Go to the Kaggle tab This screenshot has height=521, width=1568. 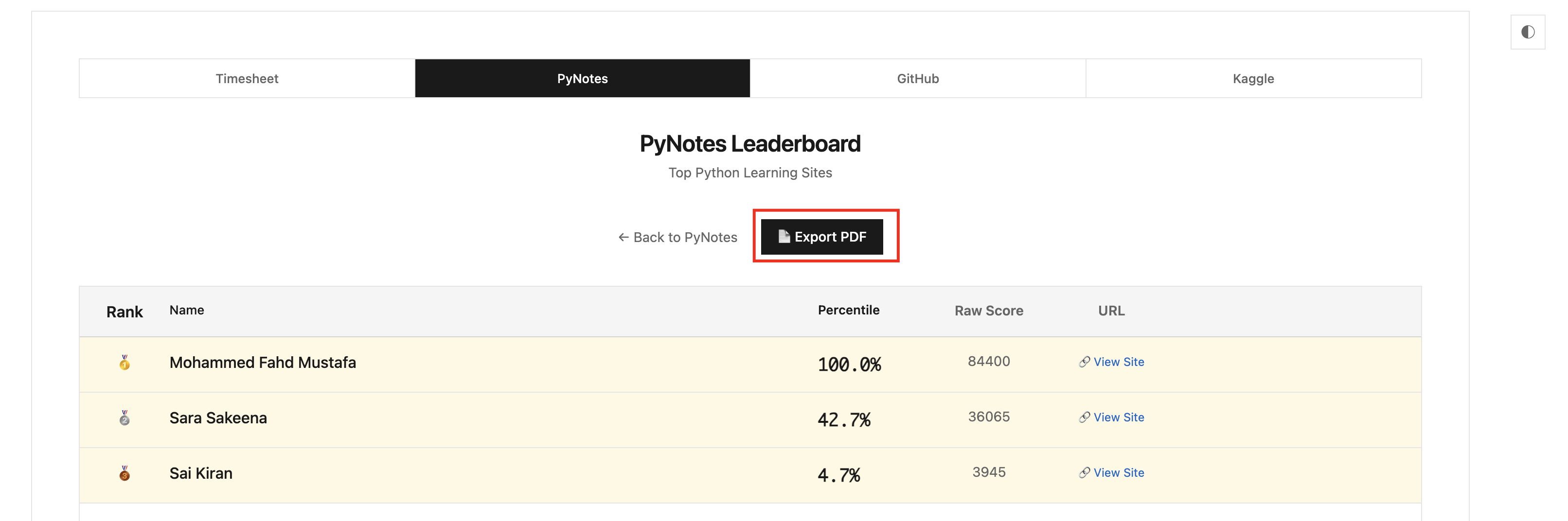pos(1253,78)
